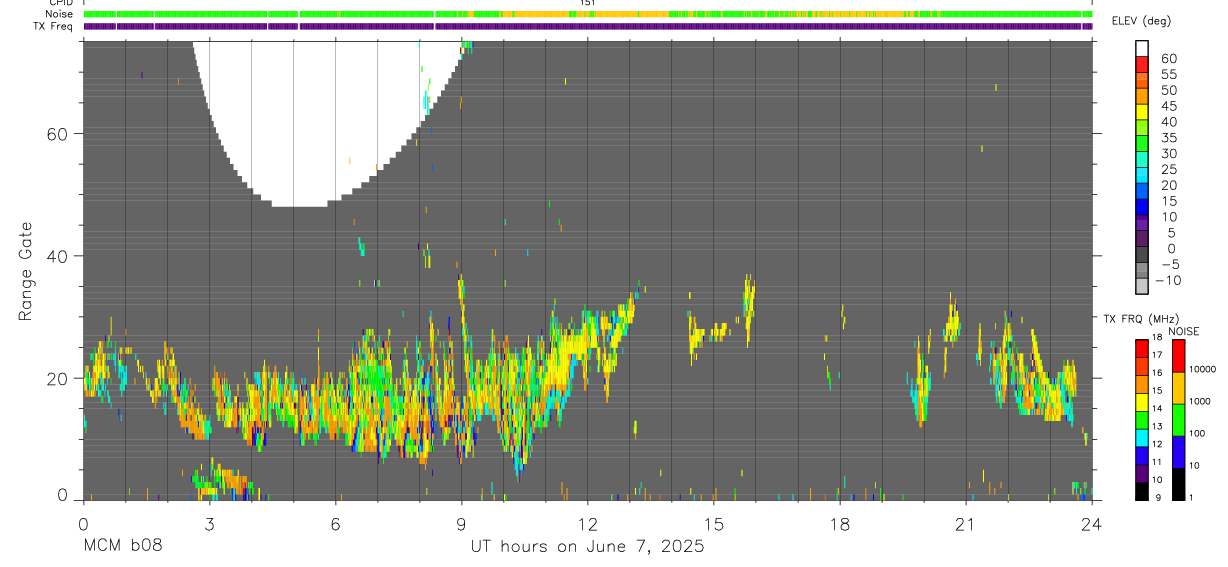Screen dimensions: 1228x567
Task: Click the '60' tick on Range Gate axis
Action: click(57, 134)
